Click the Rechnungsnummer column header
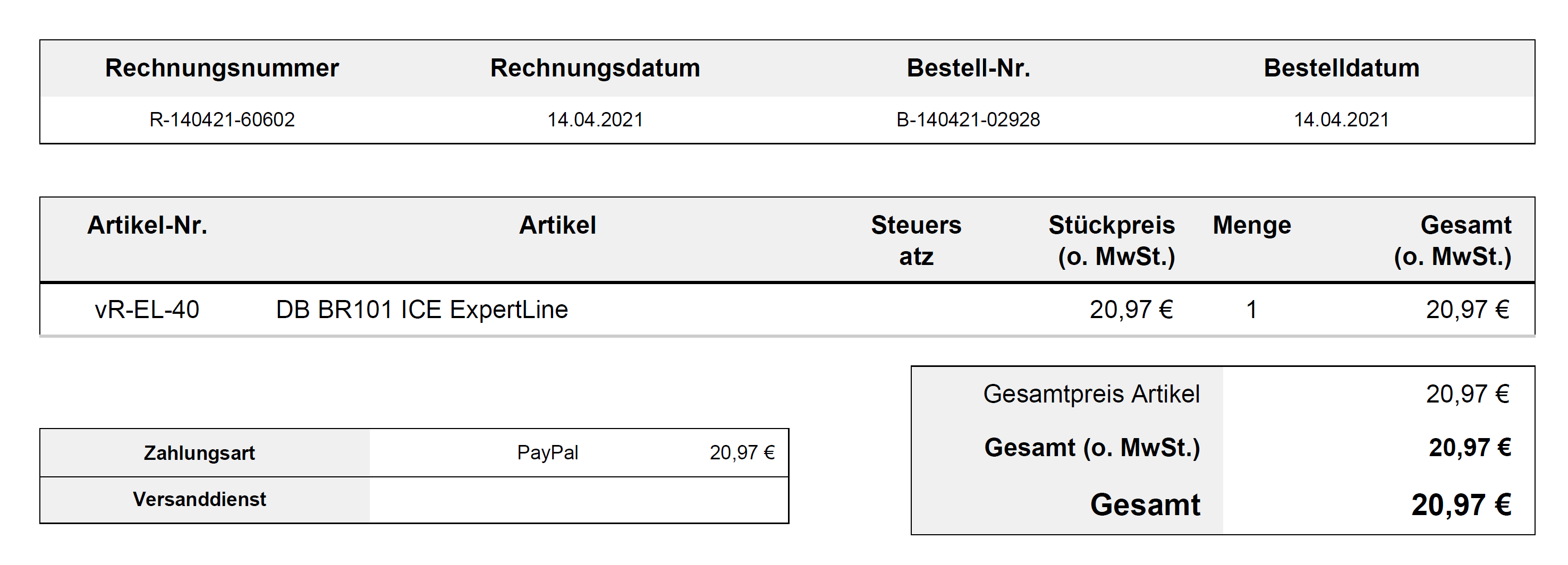 coord(222,68)
